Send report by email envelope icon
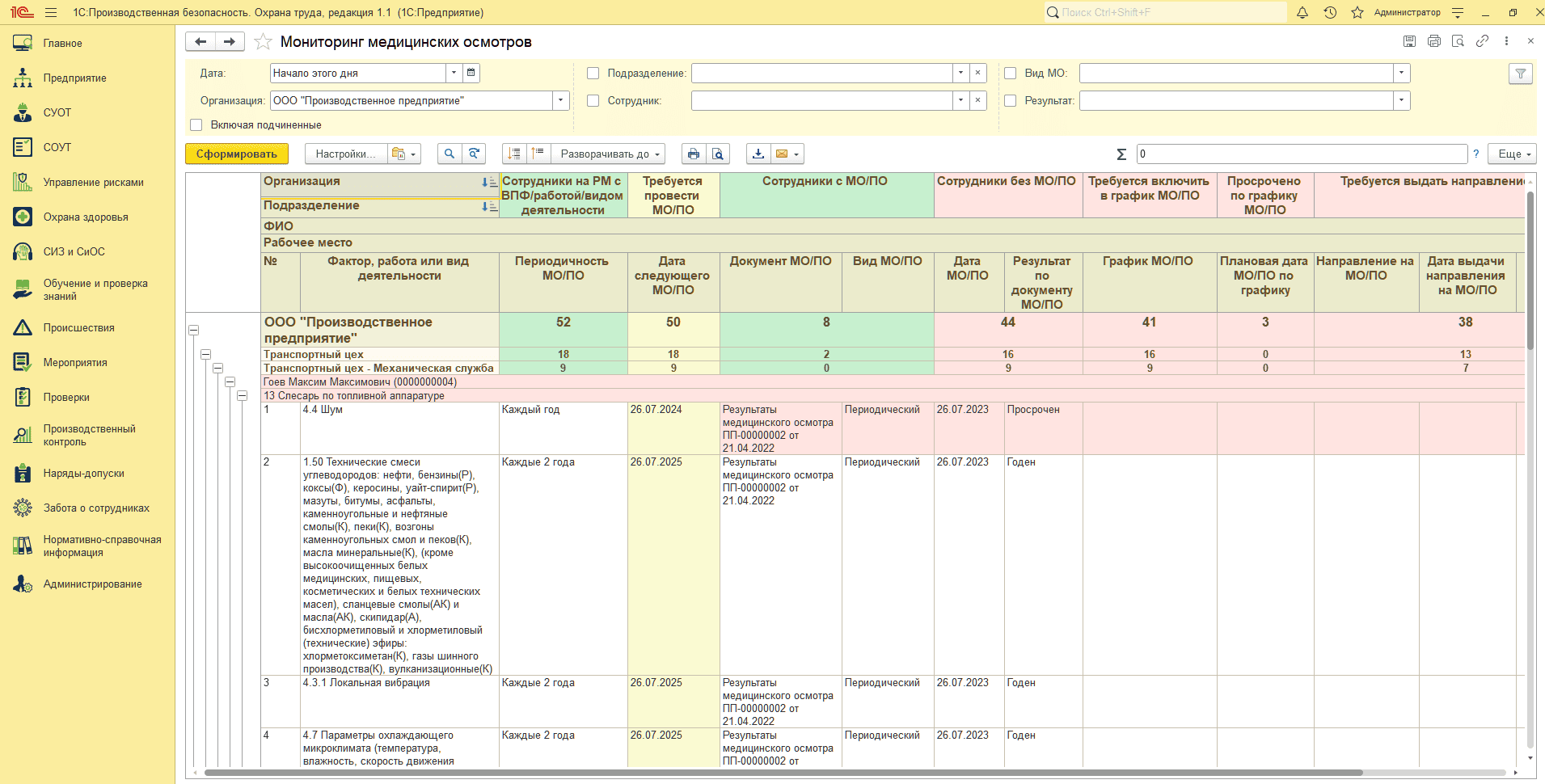 (x=787, y=154)
